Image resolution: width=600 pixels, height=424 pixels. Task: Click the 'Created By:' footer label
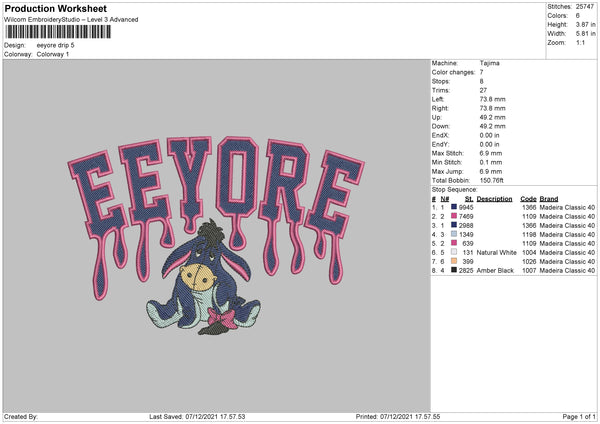tap(21, 417)
